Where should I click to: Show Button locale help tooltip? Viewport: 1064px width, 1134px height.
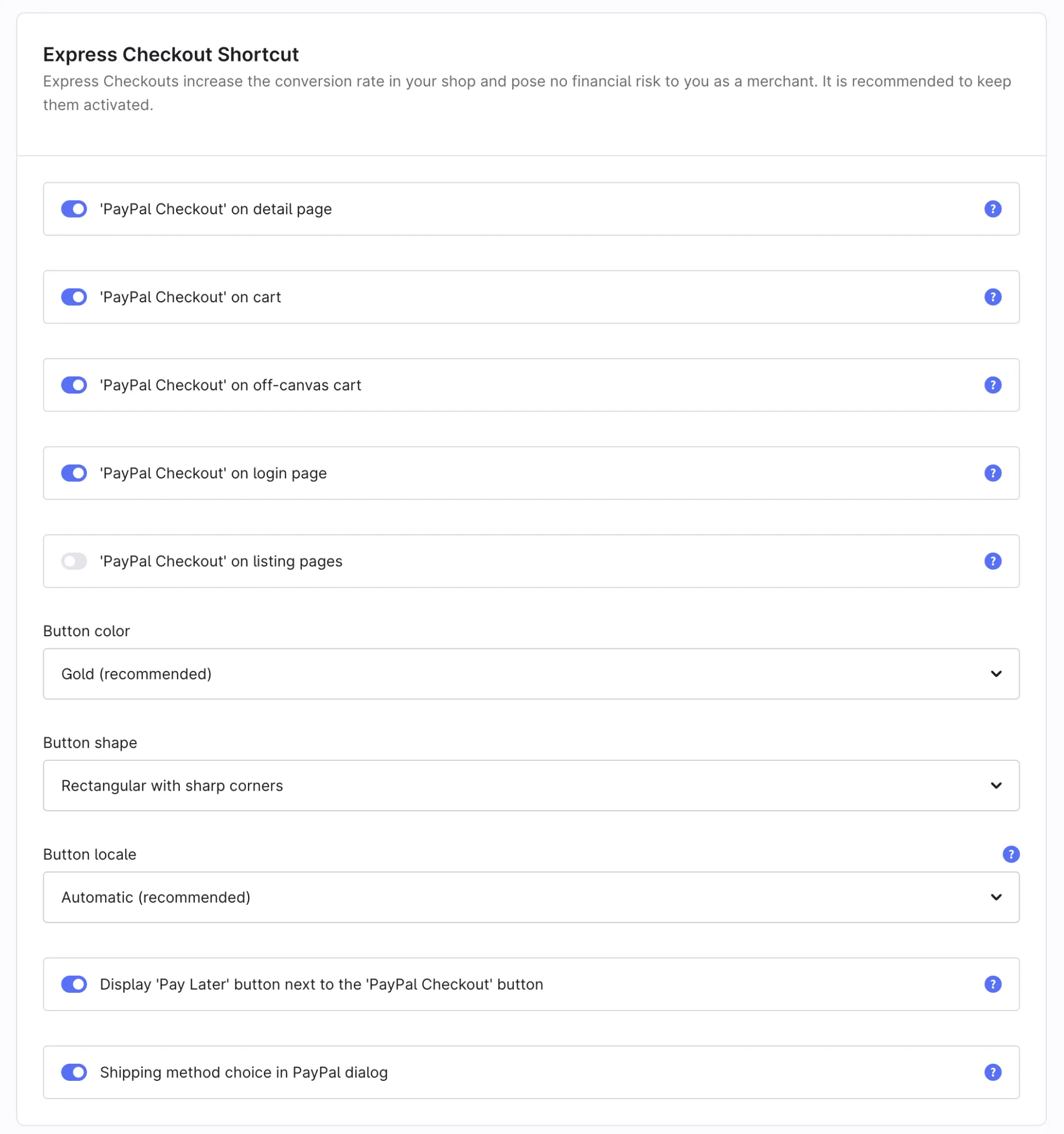tap(1010, 854)
